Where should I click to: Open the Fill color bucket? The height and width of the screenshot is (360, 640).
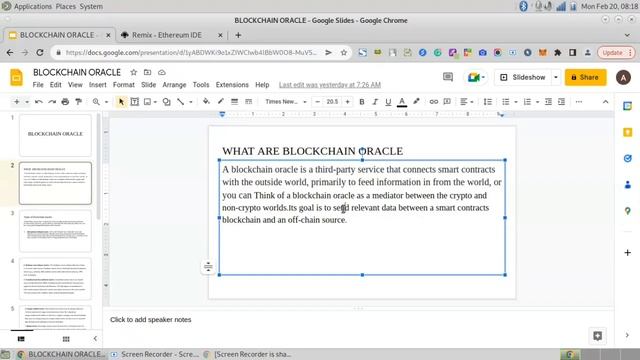[x=206, y=102]
